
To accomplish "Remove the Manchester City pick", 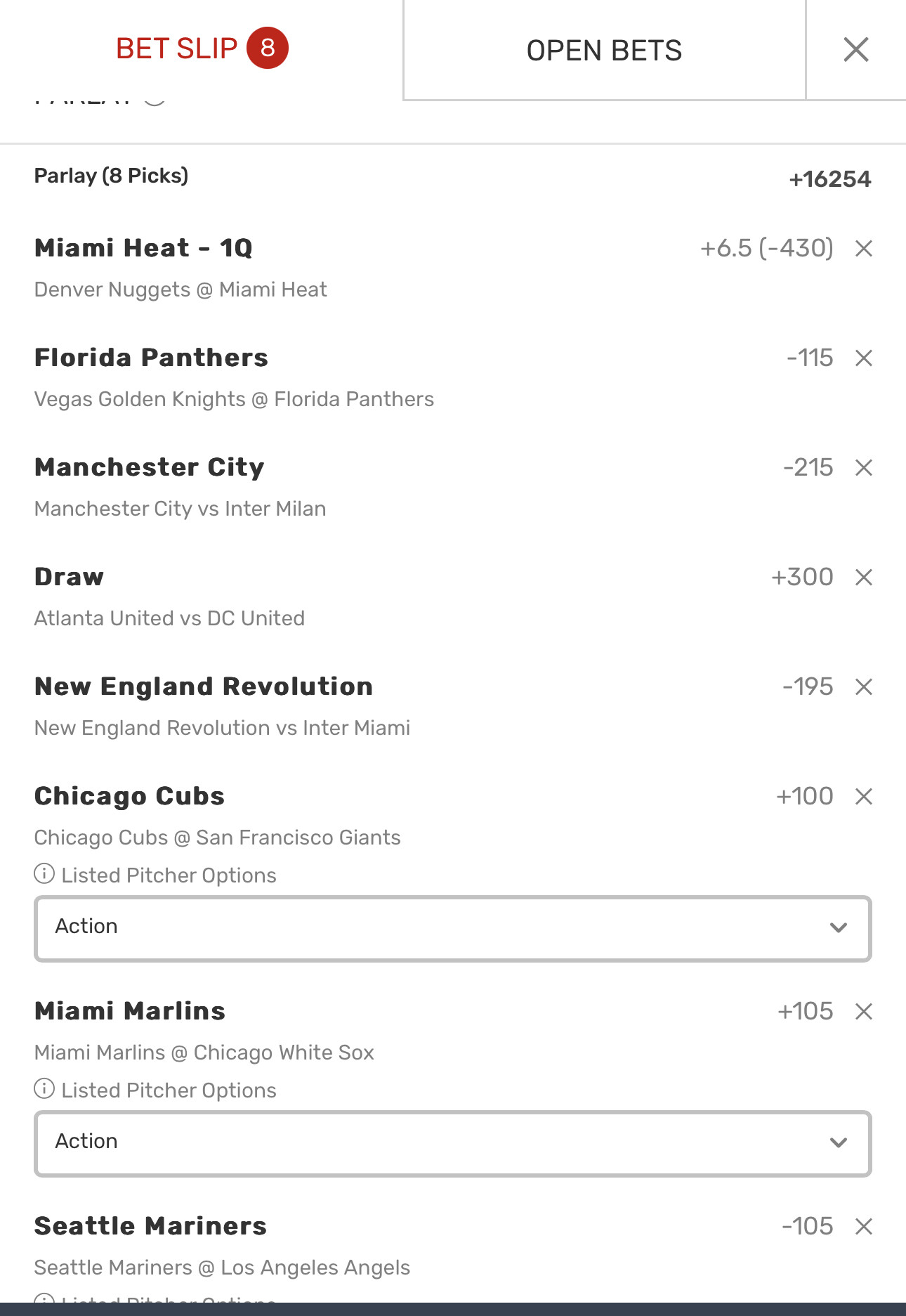I will click(x=863, y=467).
